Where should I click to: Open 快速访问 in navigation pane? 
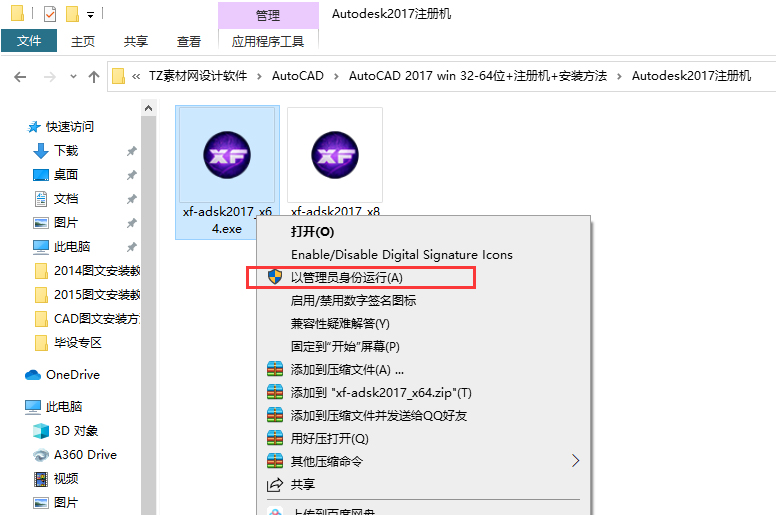[x=70, y=127]
